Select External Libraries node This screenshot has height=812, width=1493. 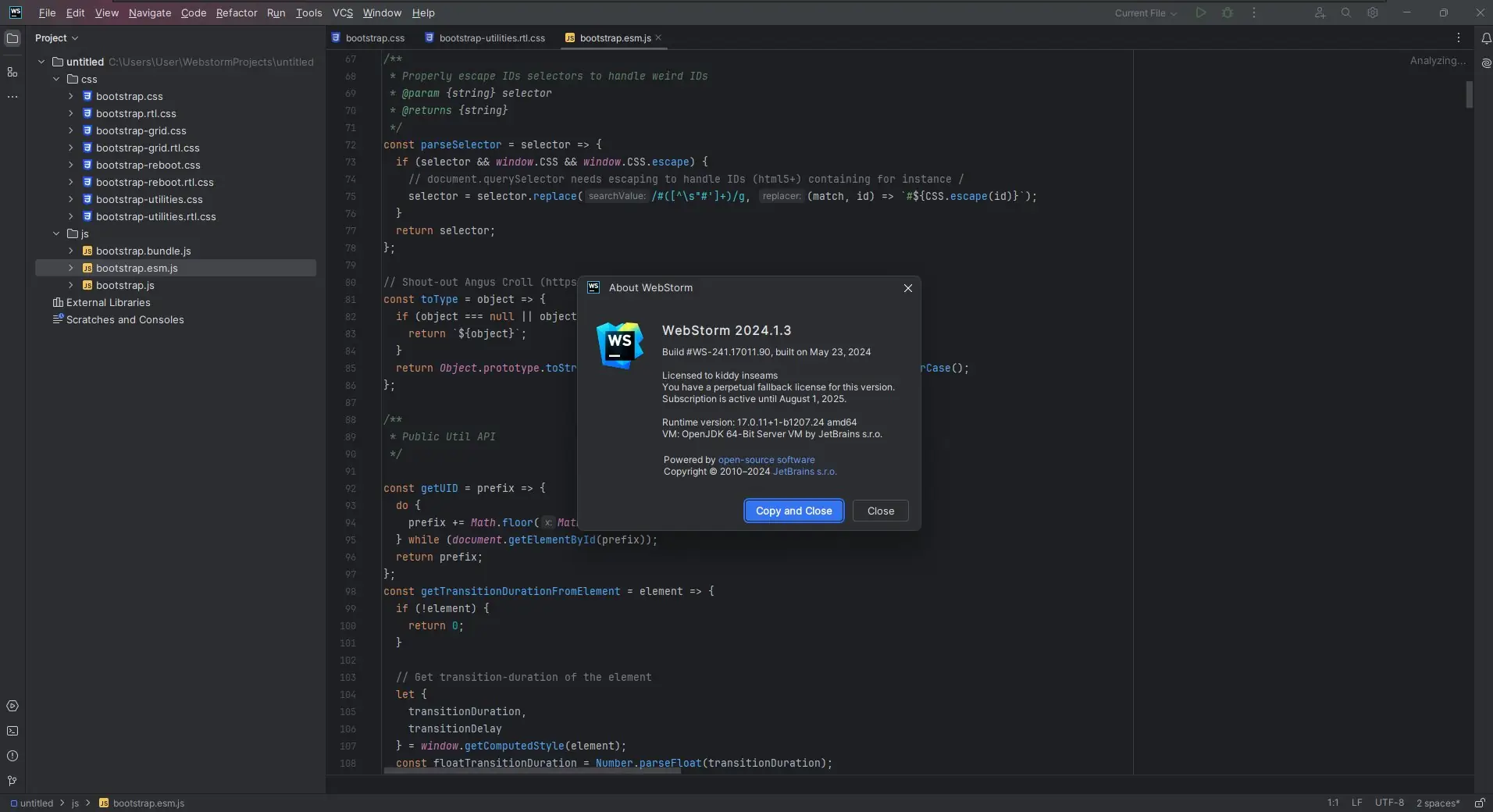click(x=101, y=302)
